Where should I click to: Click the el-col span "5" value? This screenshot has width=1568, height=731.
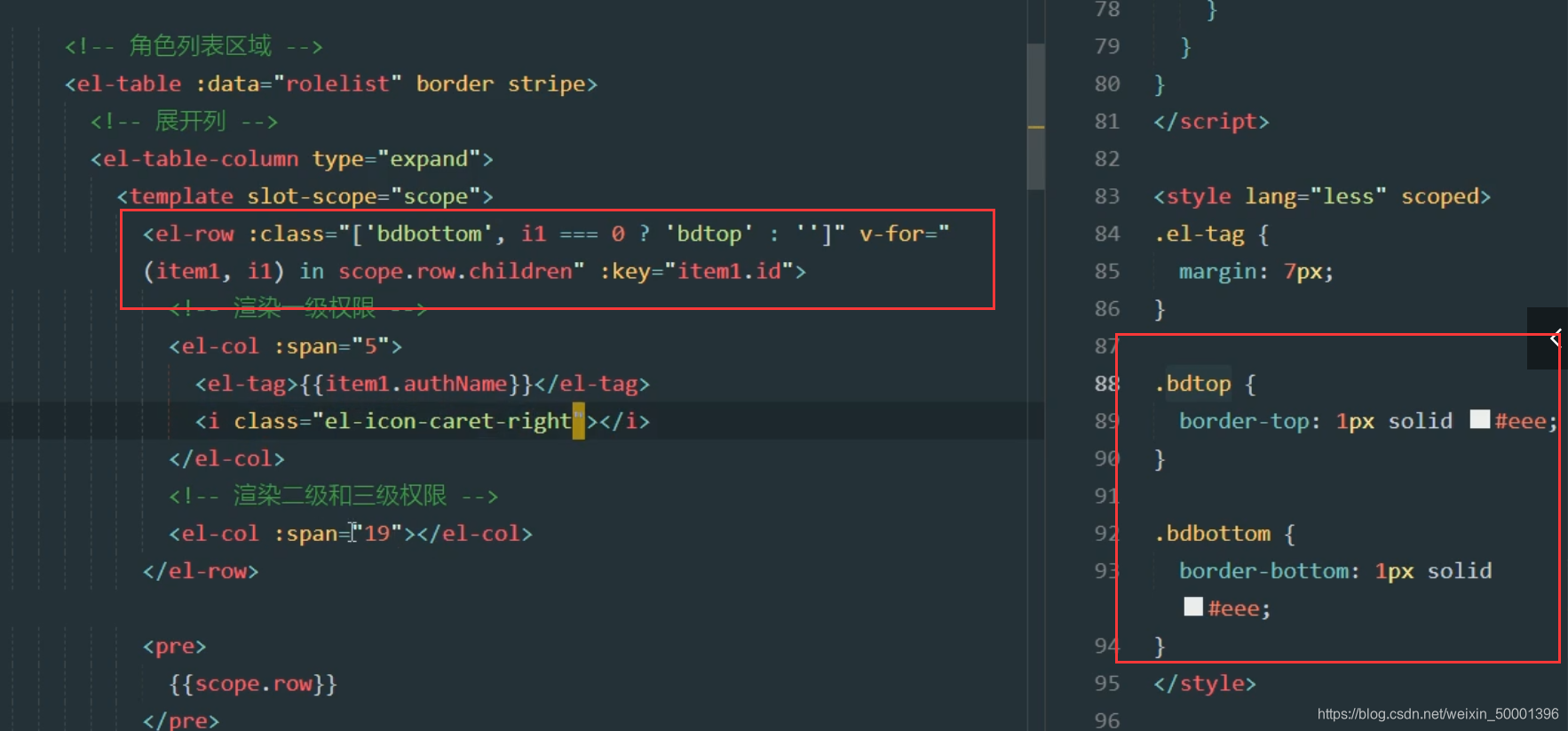pos(370,346)
